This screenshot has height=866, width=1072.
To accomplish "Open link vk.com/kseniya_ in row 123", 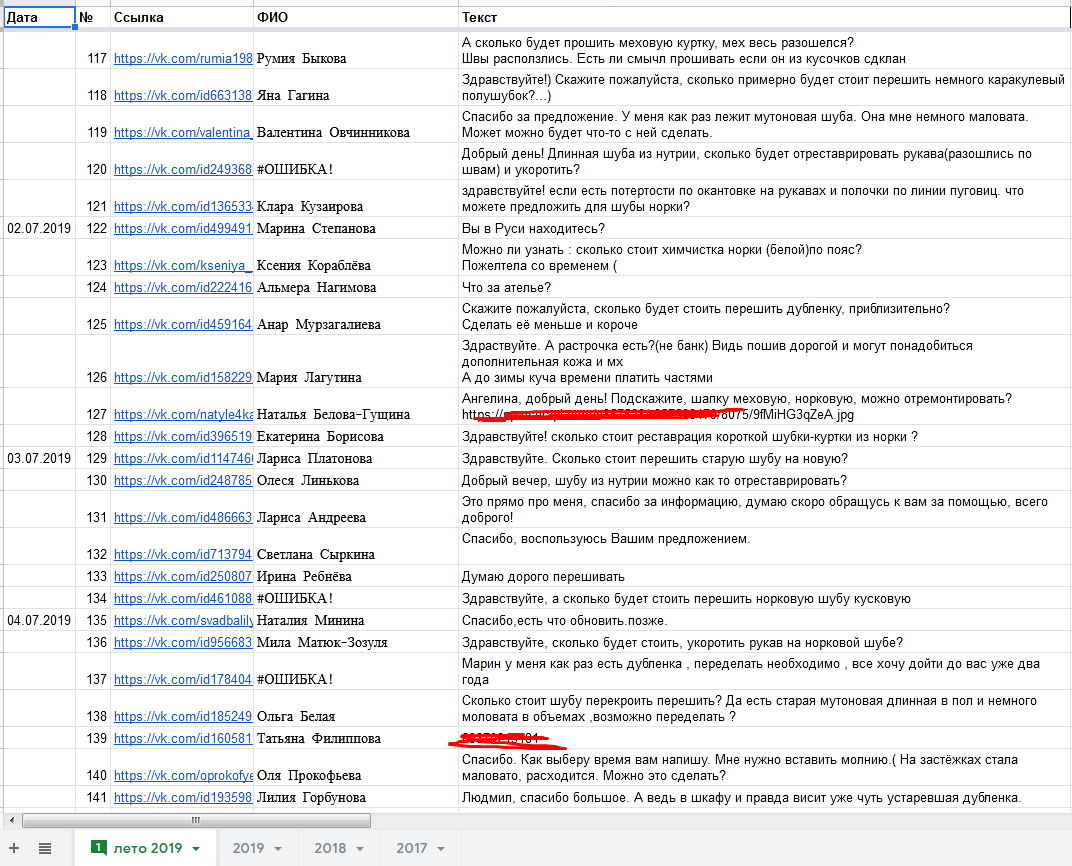I will 183,265.
